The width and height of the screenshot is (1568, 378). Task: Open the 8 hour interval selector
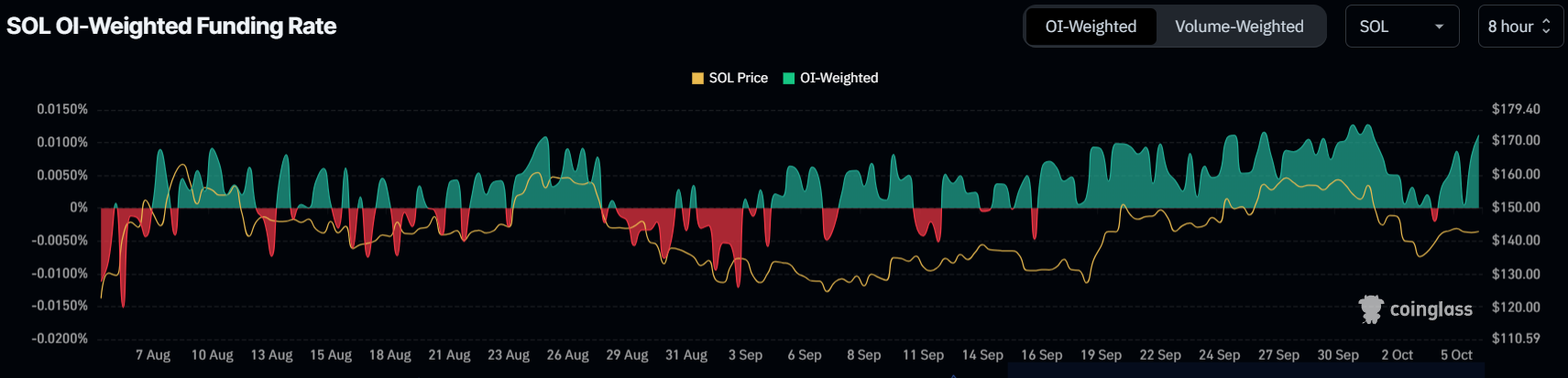pyautogui.click(x=1520, y=27)
